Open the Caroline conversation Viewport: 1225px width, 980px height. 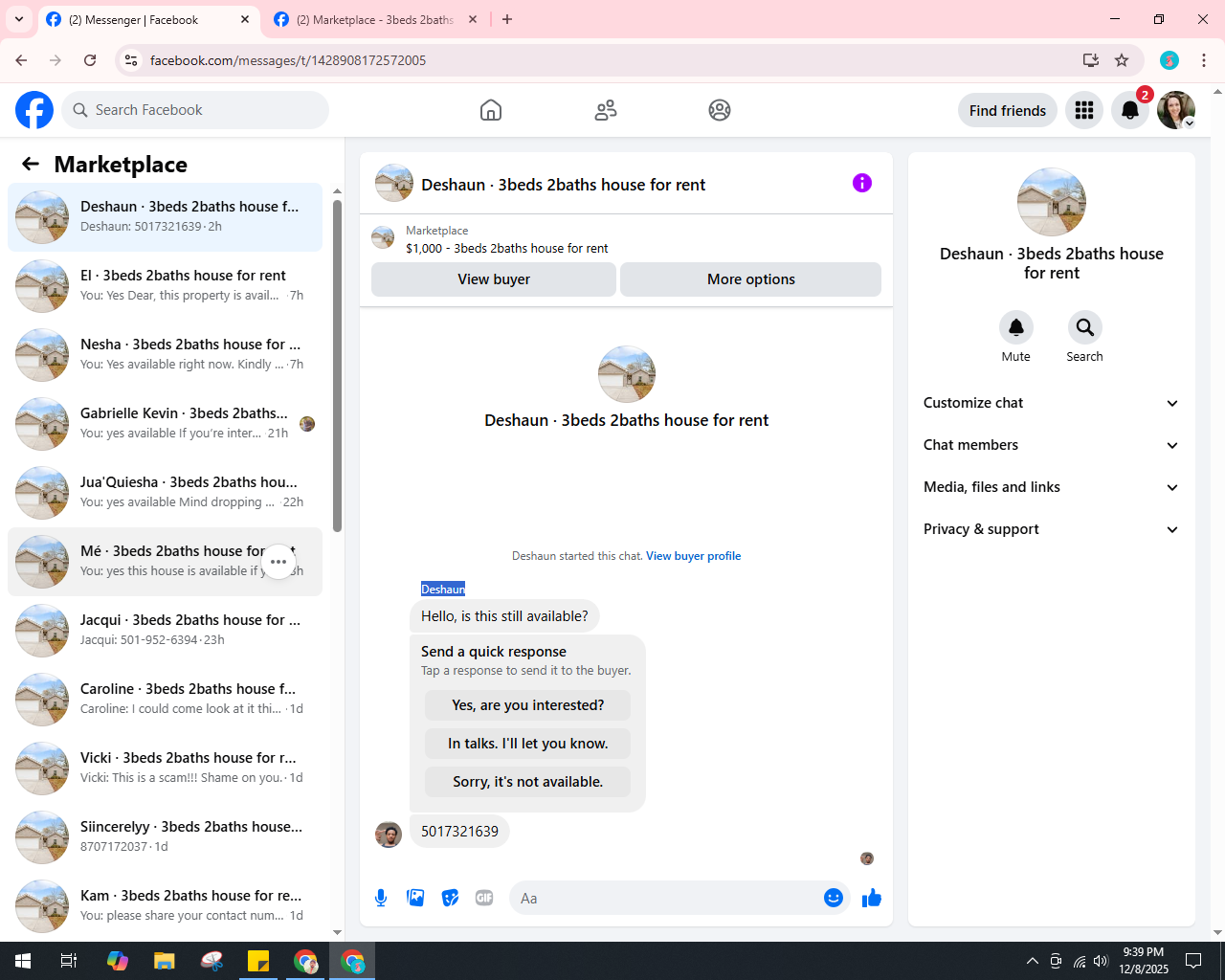(x=165, y=700)
